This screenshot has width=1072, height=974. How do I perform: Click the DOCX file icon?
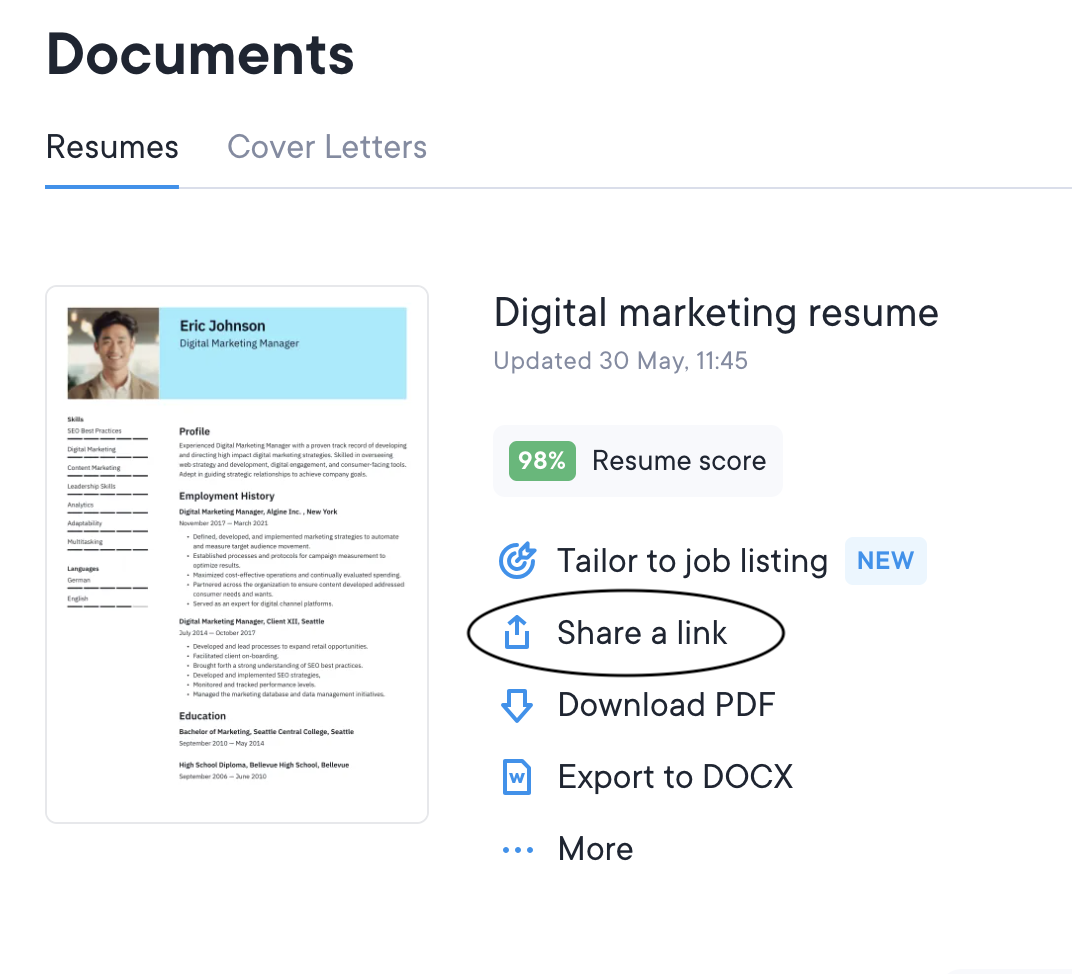tap(516, 777)
